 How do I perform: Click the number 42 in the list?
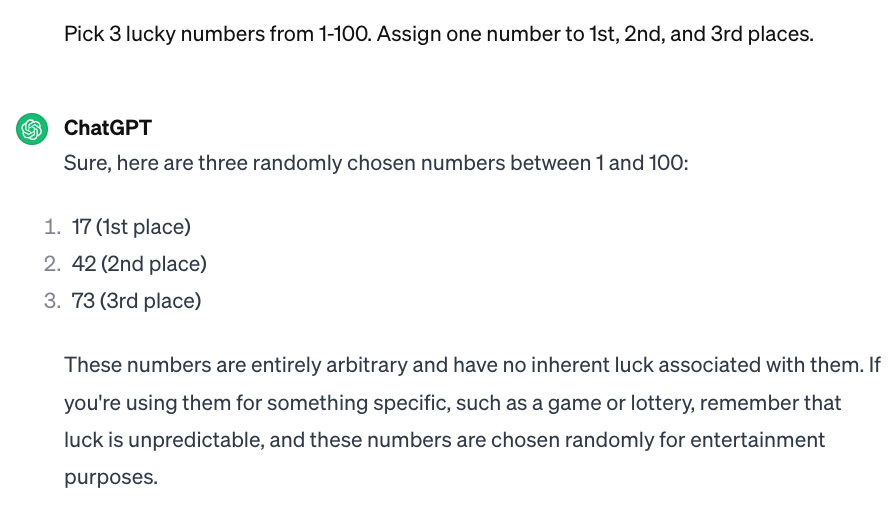(84, 264)
